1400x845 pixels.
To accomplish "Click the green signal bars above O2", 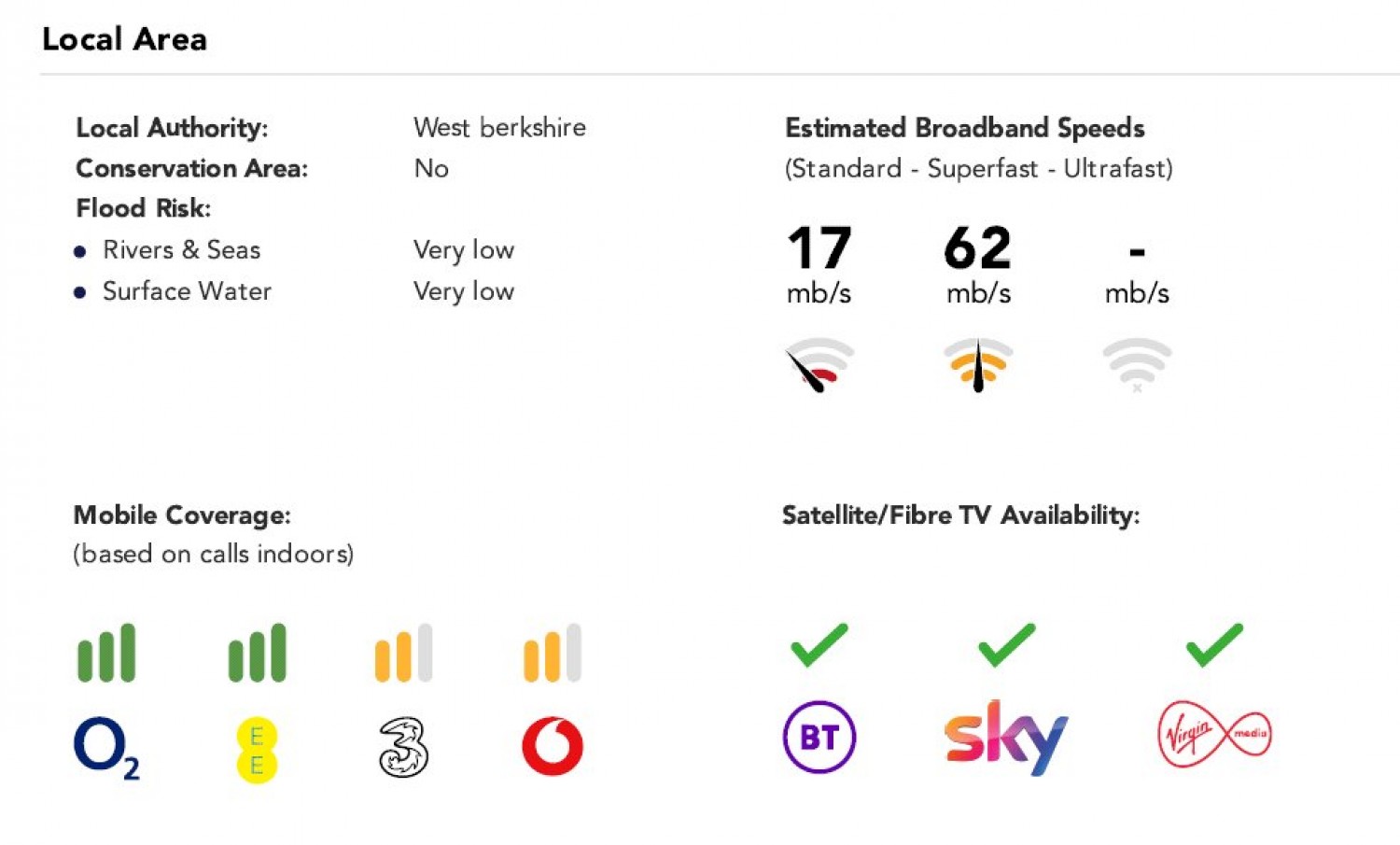I will point(106,653).
